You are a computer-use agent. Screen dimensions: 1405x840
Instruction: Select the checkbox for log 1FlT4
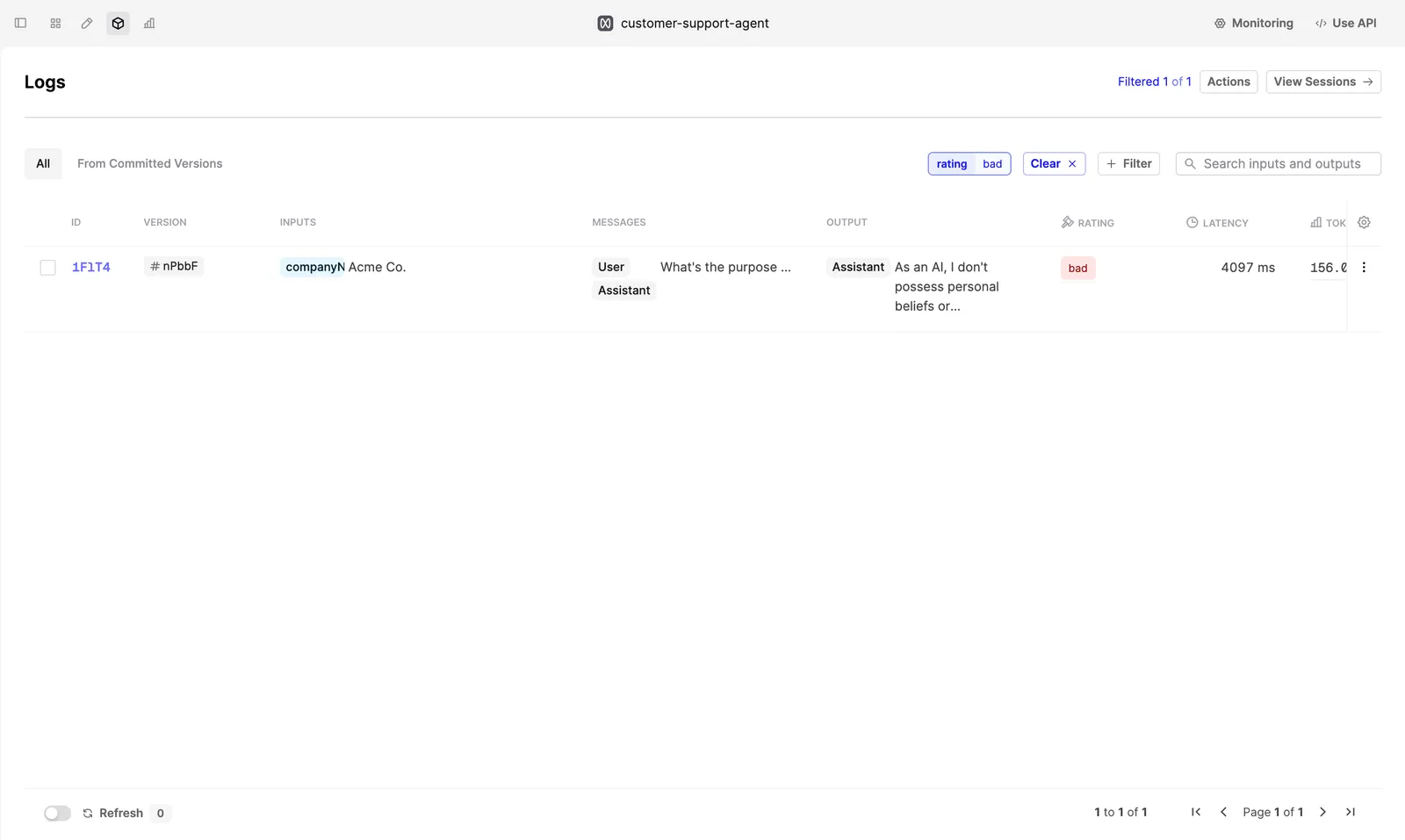pos(48,268)
